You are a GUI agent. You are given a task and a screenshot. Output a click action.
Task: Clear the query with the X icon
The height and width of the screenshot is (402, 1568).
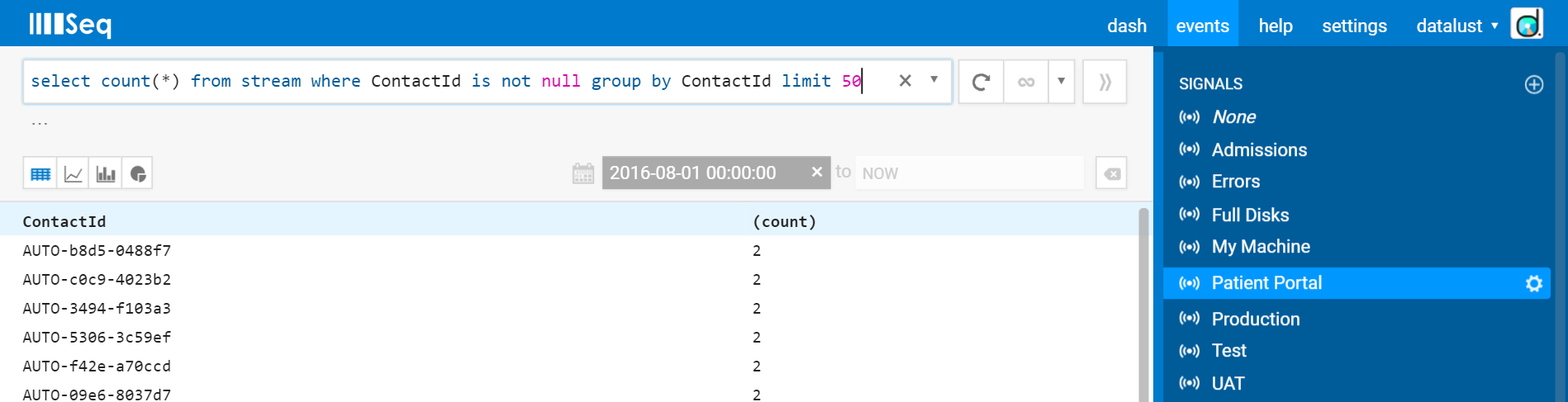click(905, 81)
